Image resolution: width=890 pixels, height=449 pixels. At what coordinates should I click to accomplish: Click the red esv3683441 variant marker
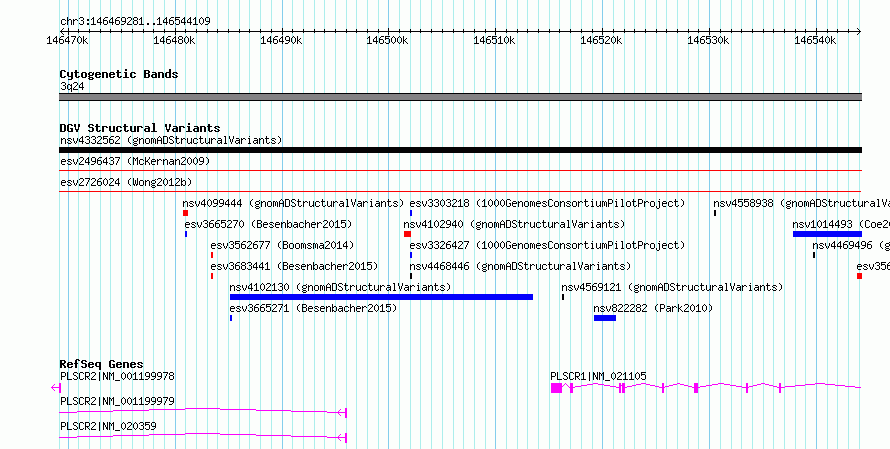212,276
